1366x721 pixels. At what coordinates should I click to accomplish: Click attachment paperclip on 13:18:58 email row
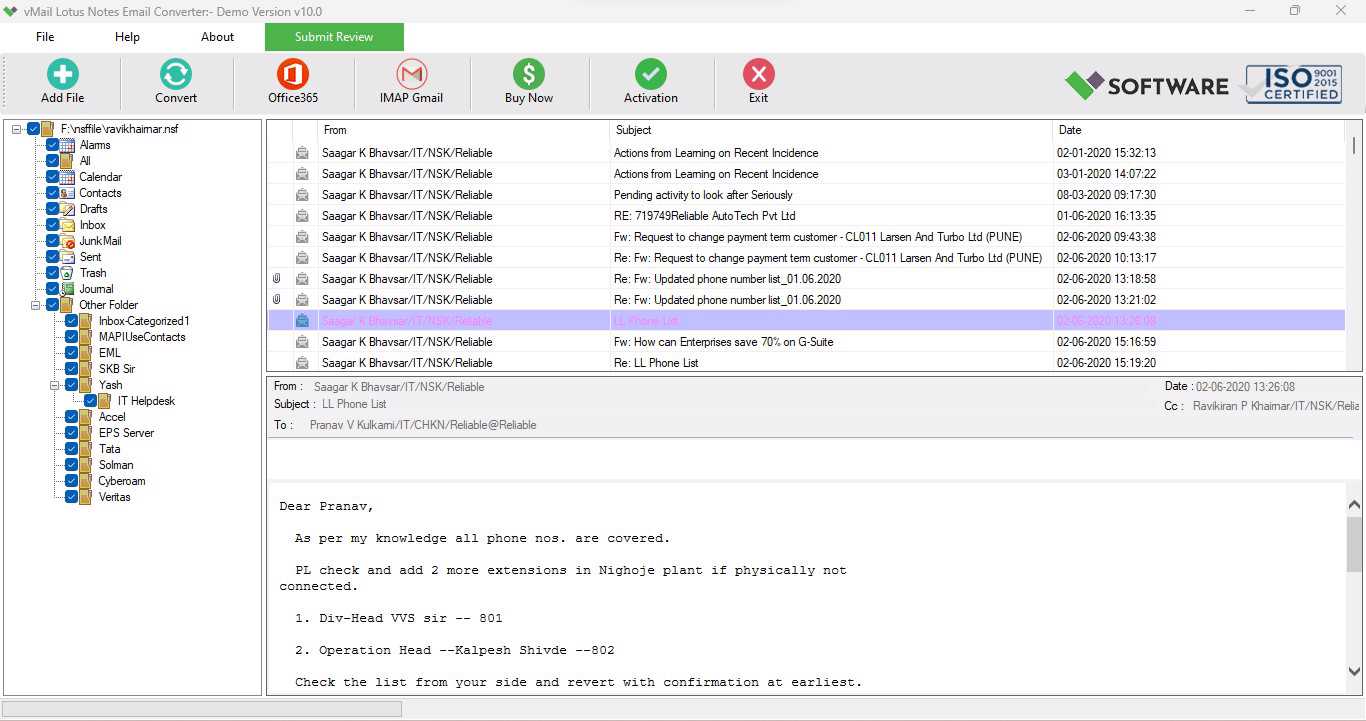277,279
